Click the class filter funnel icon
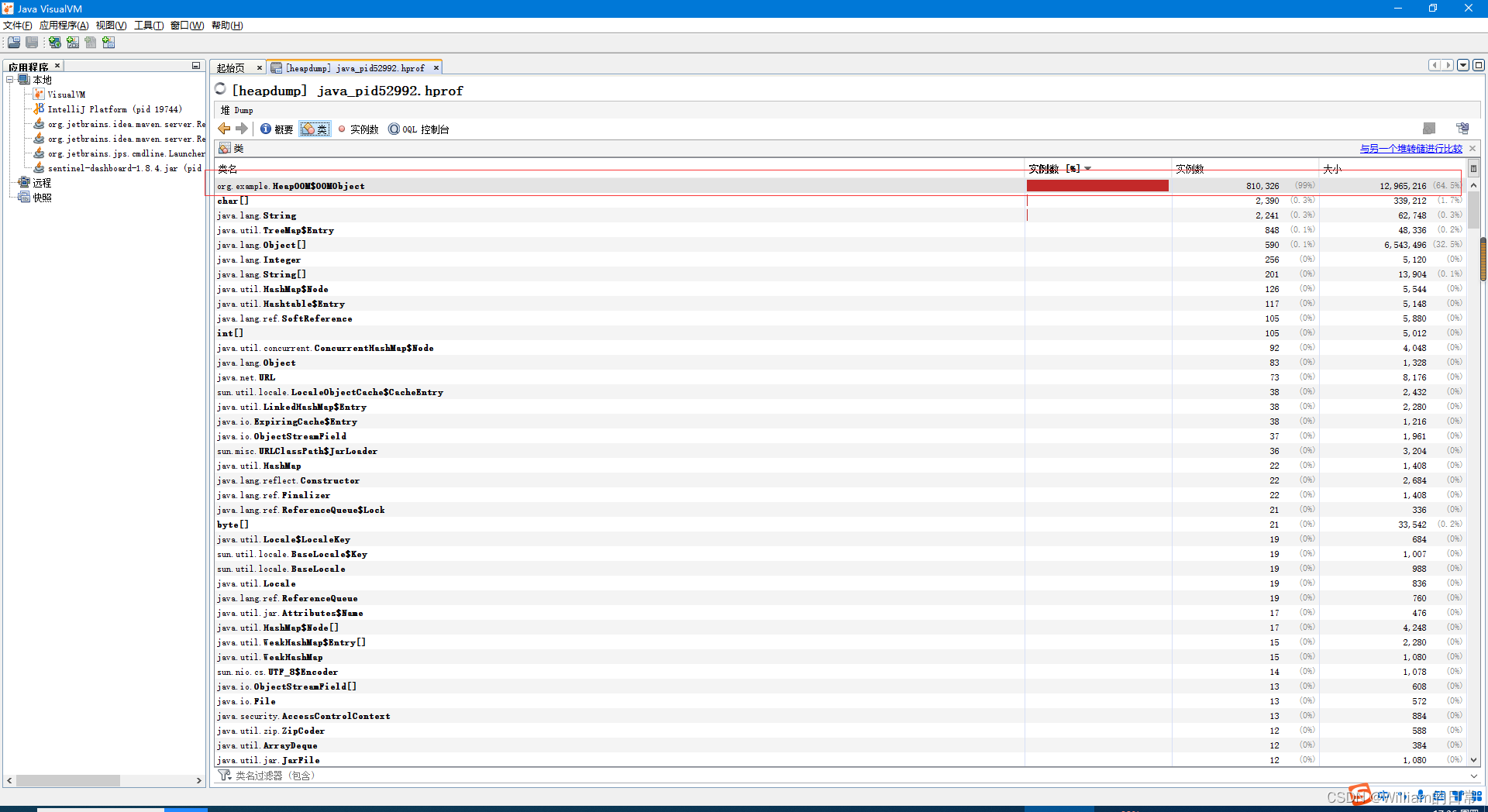Screen dimensions: 1488x812 (225, 776)
